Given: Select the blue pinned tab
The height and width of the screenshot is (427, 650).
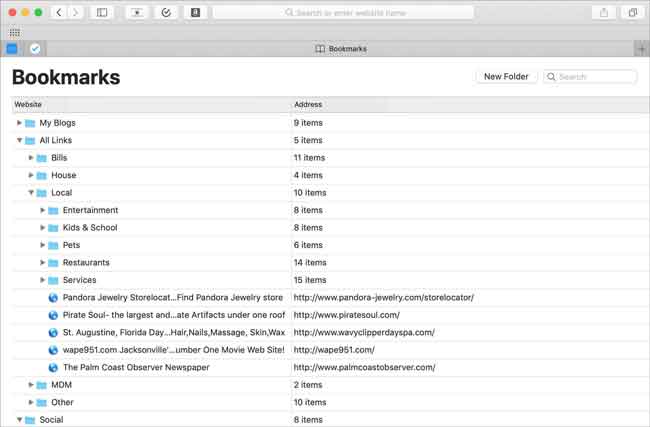Looking at the screenshot, I should pyautogui.click(x=12, y=49).
